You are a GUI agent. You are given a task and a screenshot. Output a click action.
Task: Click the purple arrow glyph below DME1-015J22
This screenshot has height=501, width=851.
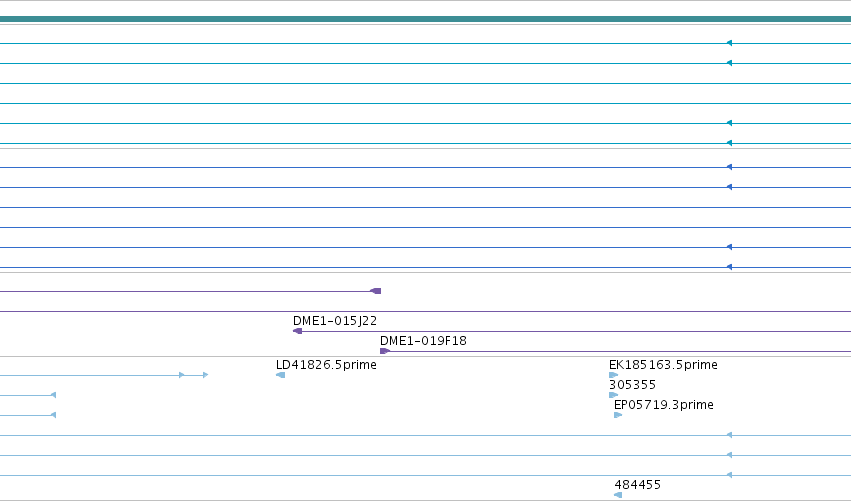(297, 331)
